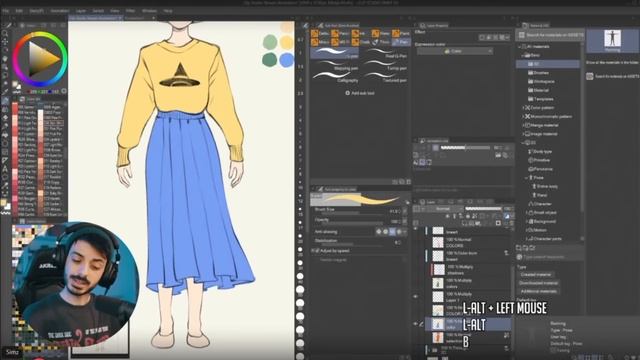
Task: Close the active canvas document tab
Action: pyautogui.click(x=120, y=18)
